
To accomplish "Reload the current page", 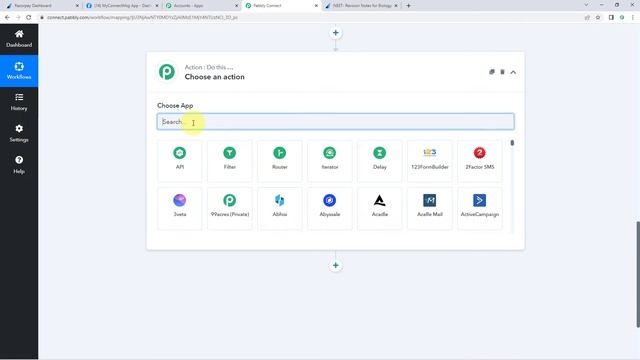I will [29, 18].
